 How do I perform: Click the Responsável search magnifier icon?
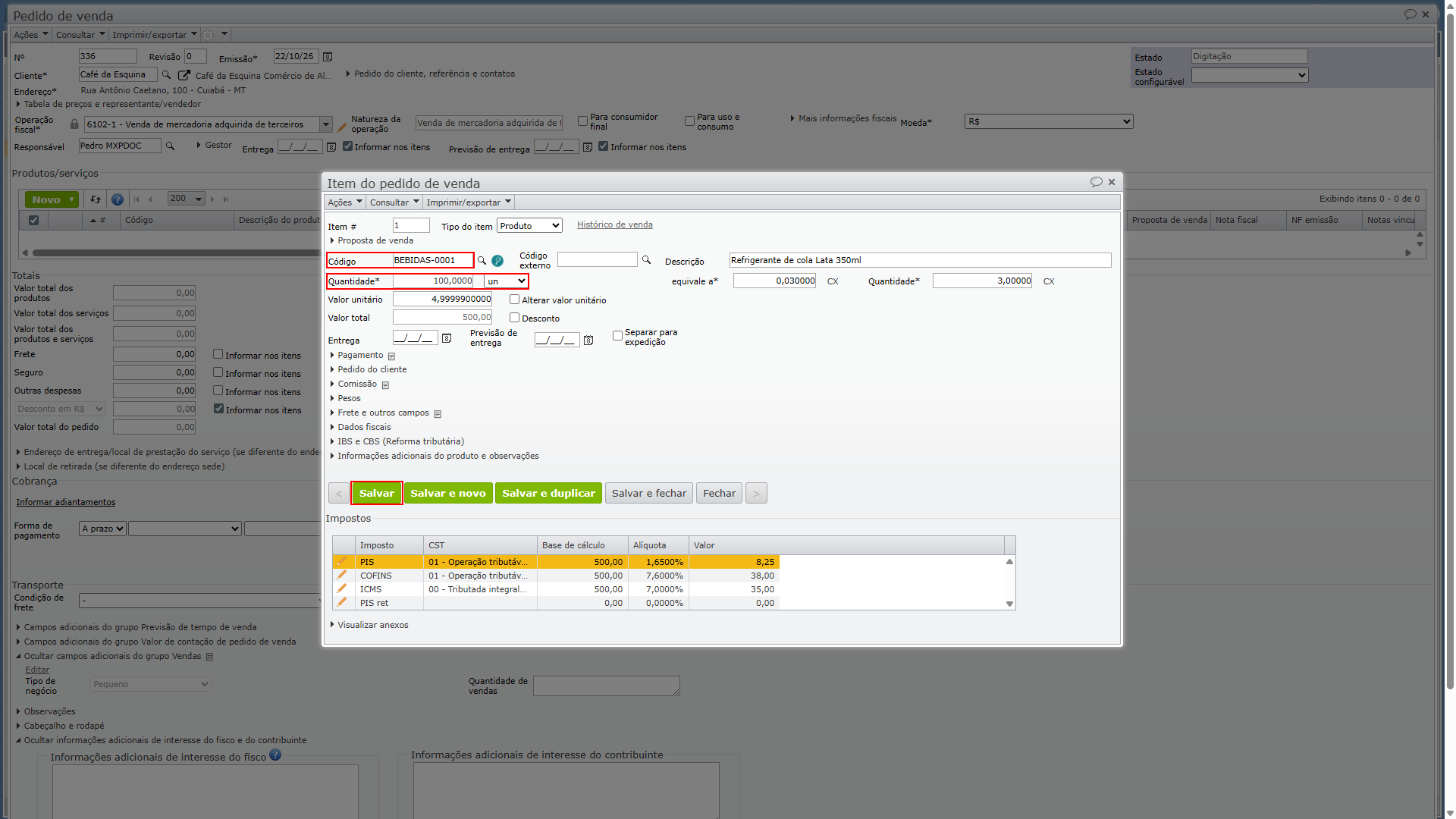pyautogui.click(x=171, y=146)
